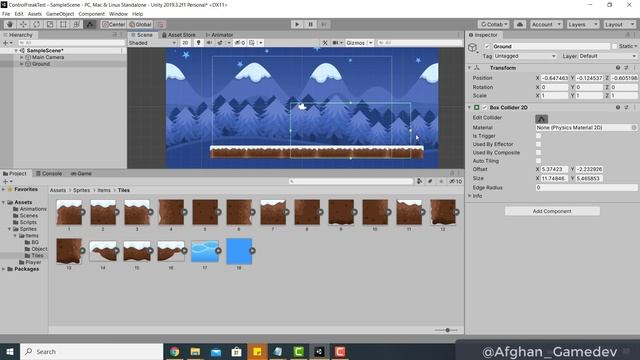Click the Step frame button
Screen dimensions: 640x360
click(324, 24)
